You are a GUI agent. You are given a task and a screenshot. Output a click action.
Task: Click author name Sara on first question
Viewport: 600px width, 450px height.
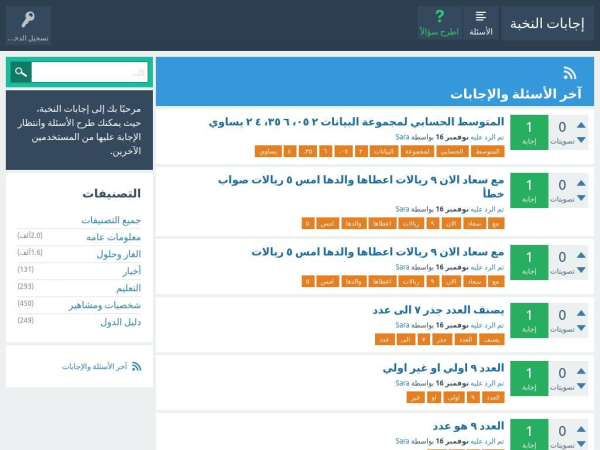401,137
